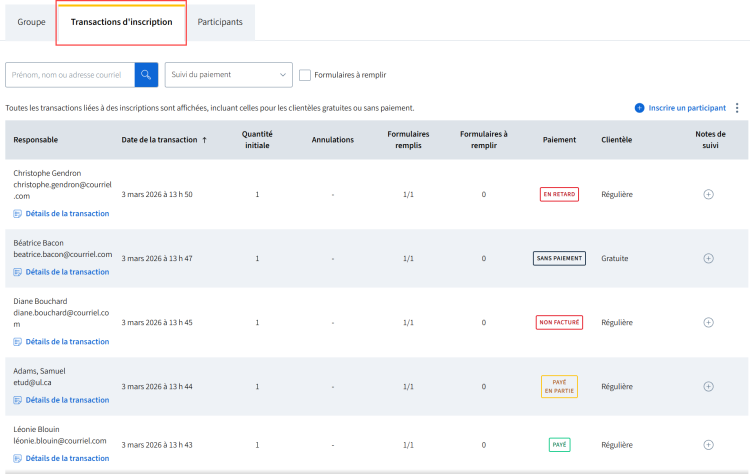Open Détails de la transaction for Léonie Blouin
This screenshot has height=474, width=750.
(67, 458)
